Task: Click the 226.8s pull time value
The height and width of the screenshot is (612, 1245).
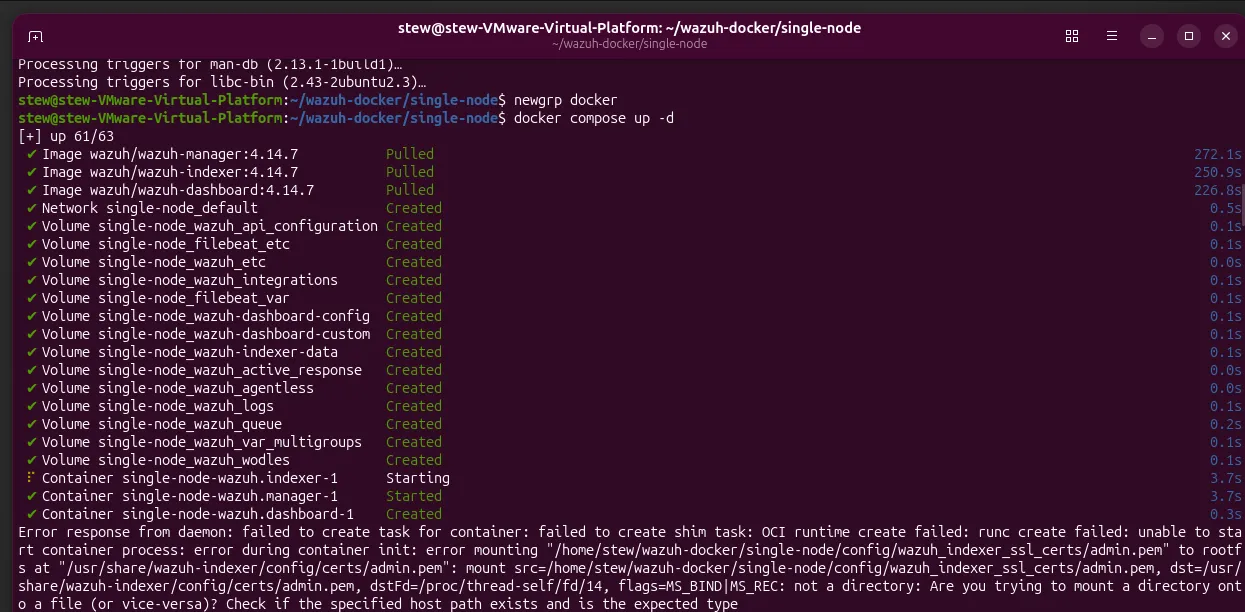Action: [1218, 190]
